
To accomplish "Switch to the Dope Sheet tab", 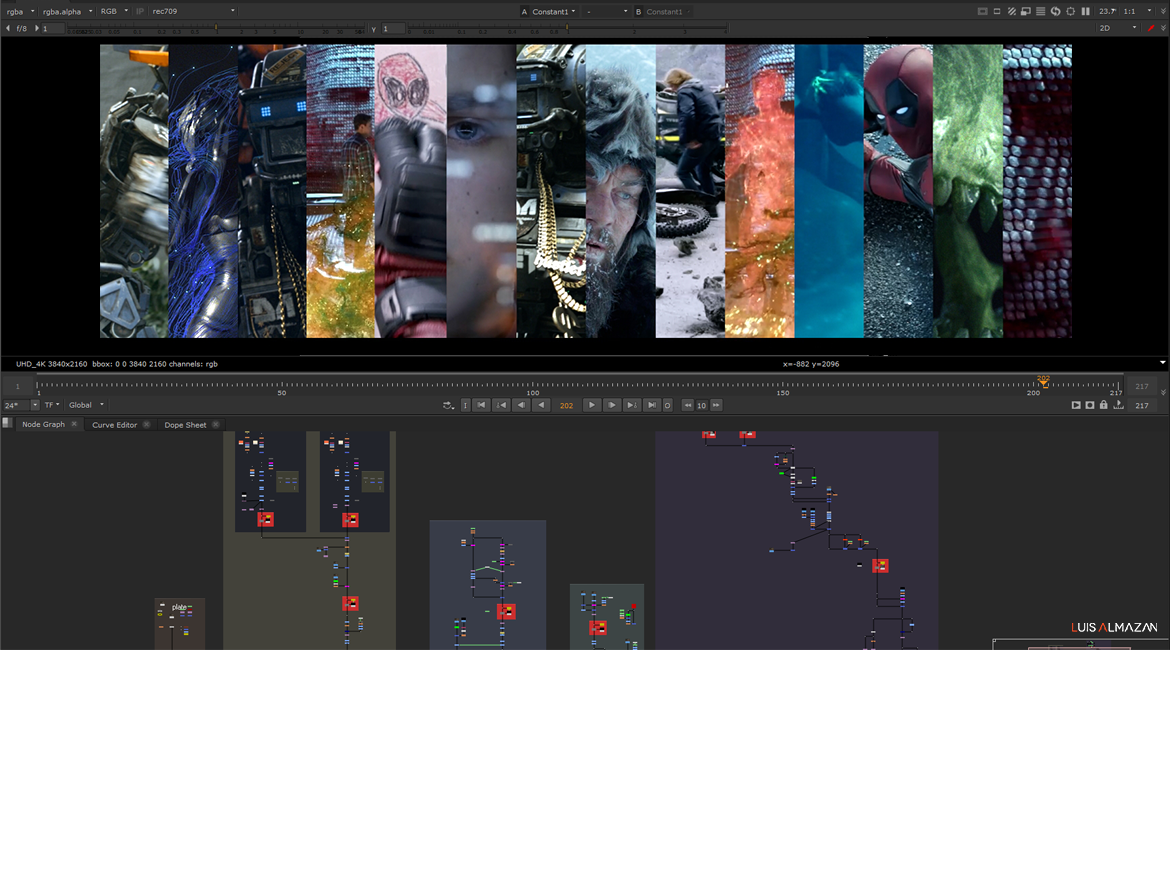I will click(185, 425).
